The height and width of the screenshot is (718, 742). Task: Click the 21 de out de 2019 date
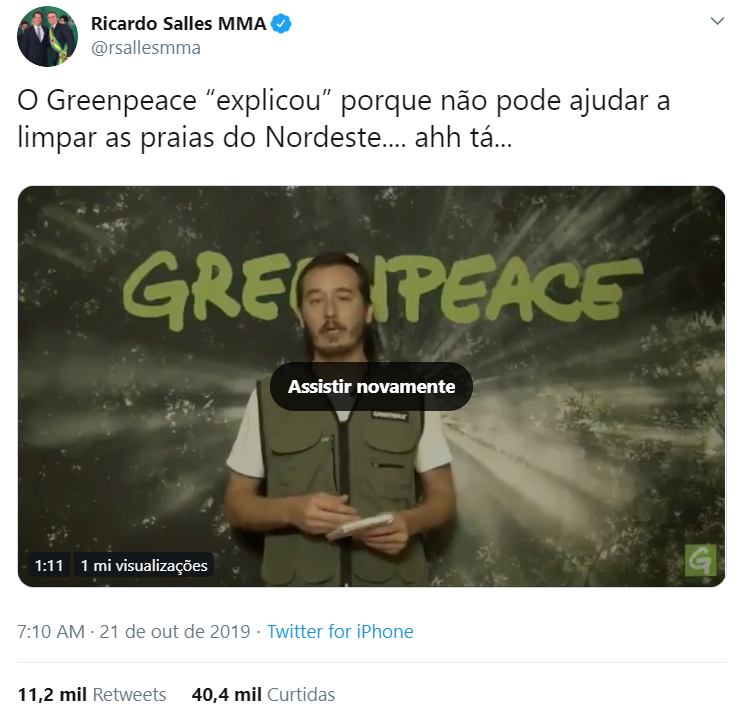point(175,631)
